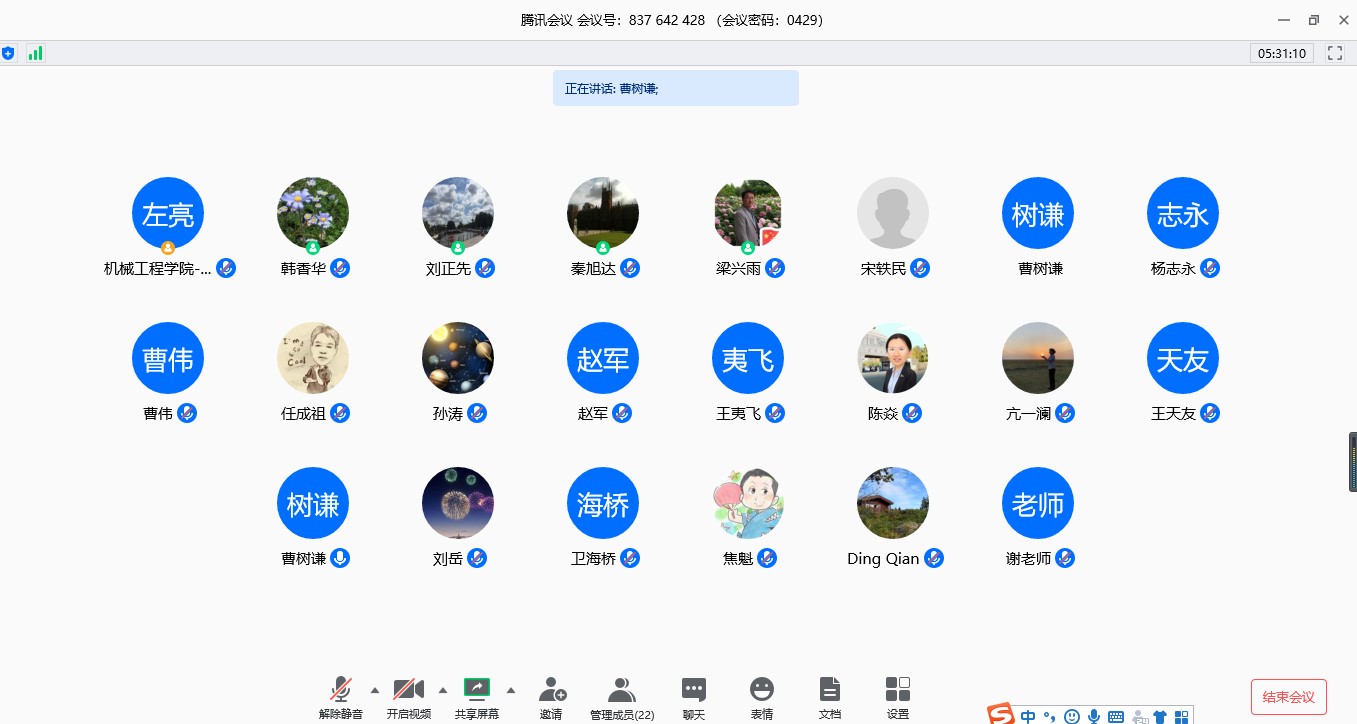Viewport: 1357px width, 724px height.
Task: Click the 05:31:10 meeting timer
Action: (1281, 53)
